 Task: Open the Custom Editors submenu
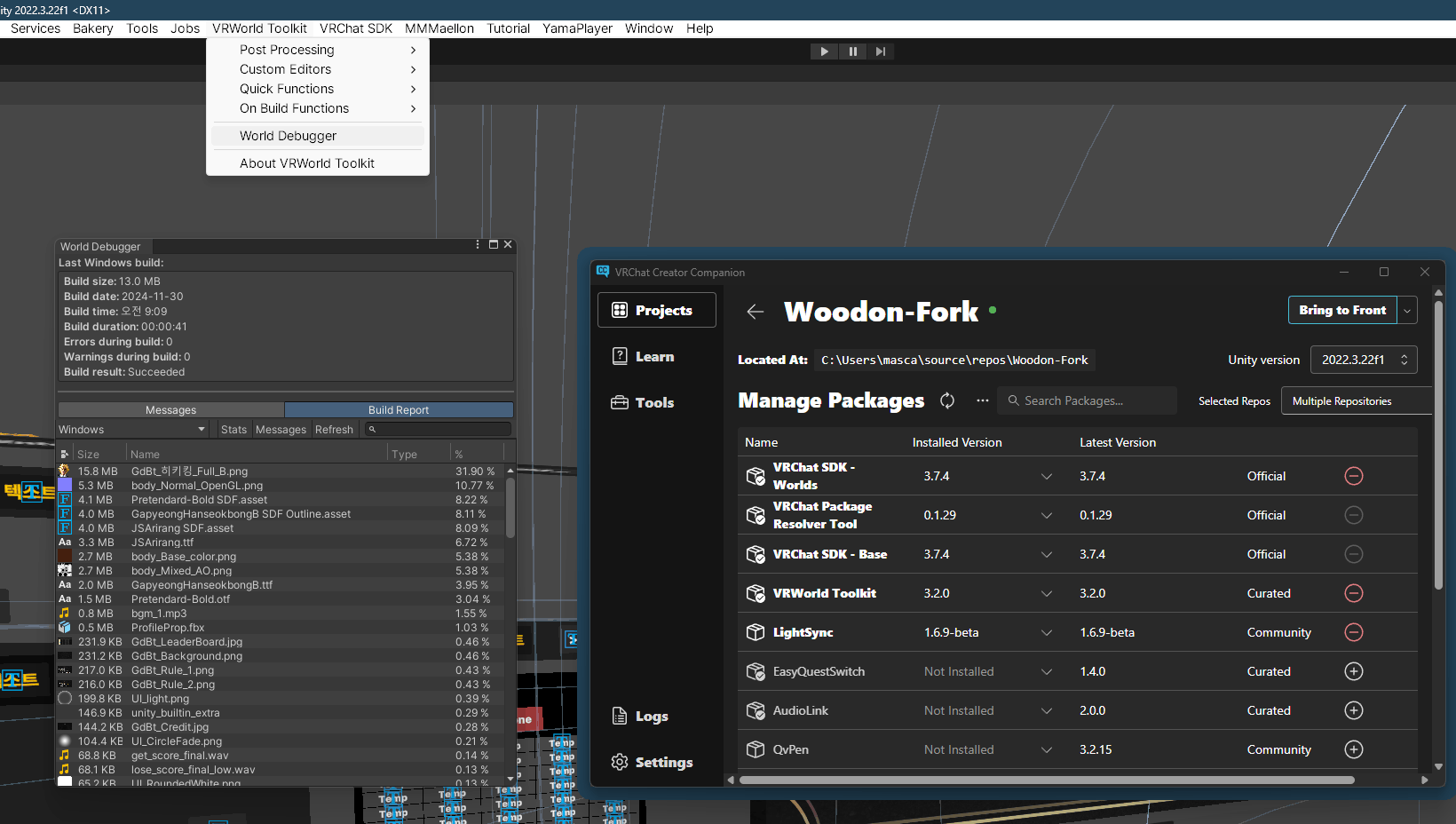318,69
